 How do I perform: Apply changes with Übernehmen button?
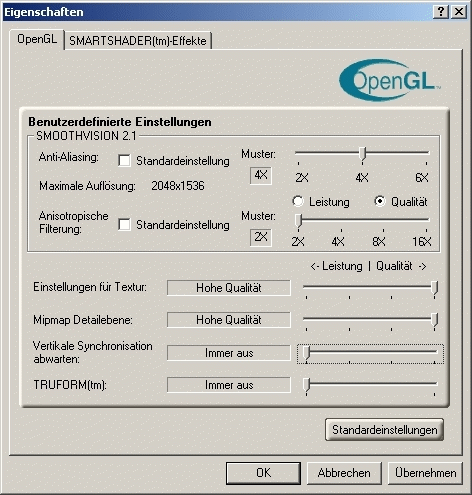pos(425,473)
